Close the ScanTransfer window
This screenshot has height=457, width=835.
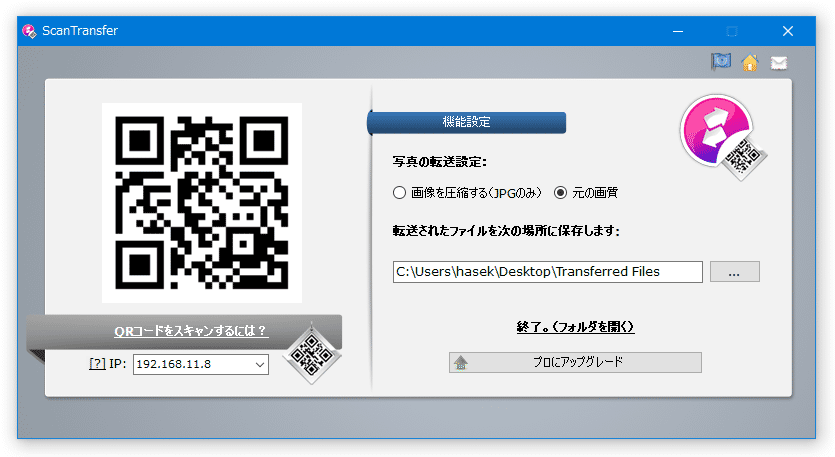[x=788, y=31]
